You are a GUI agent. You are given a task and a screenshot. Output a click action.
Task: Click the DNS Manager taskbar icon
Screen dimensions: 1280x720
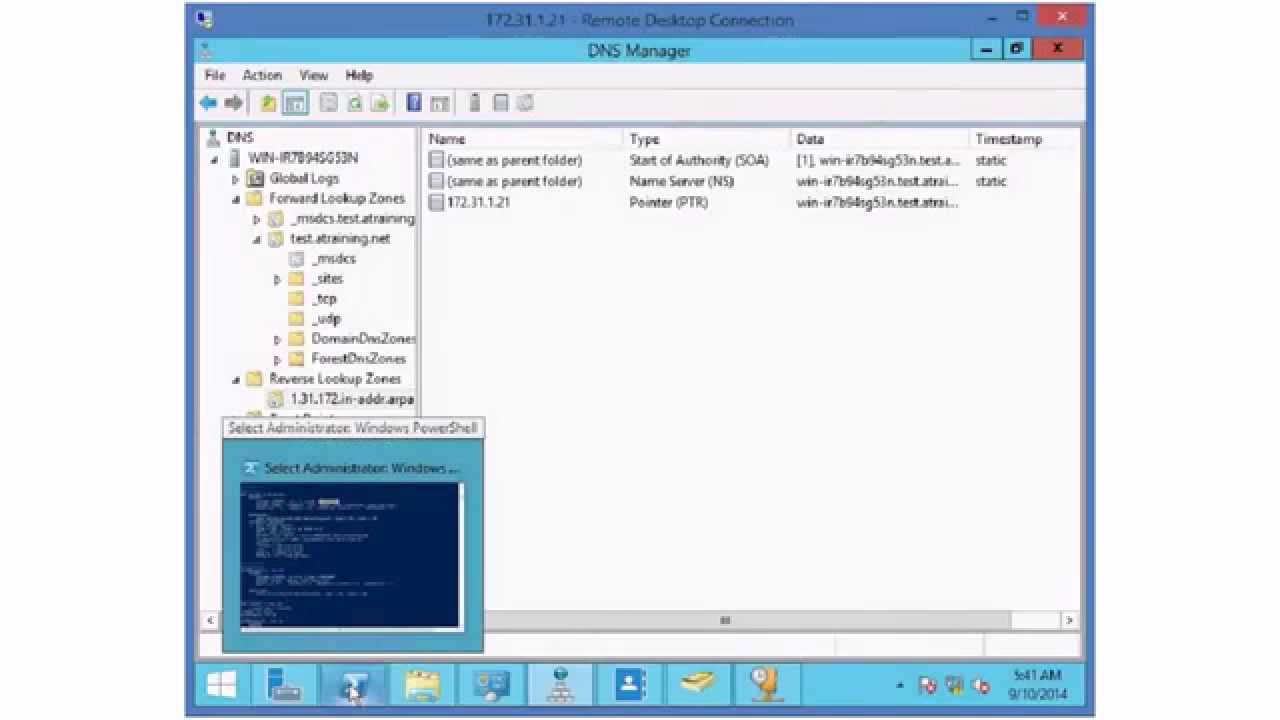click(560, 685)
